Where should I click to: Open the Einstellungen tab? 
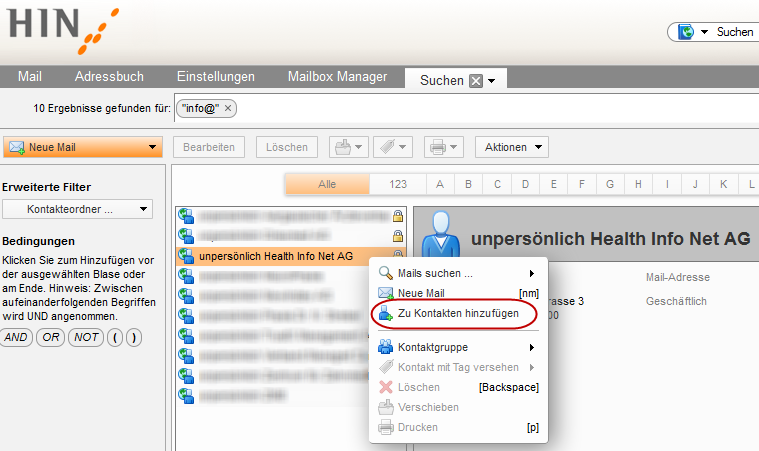click(x=215, y=76)
